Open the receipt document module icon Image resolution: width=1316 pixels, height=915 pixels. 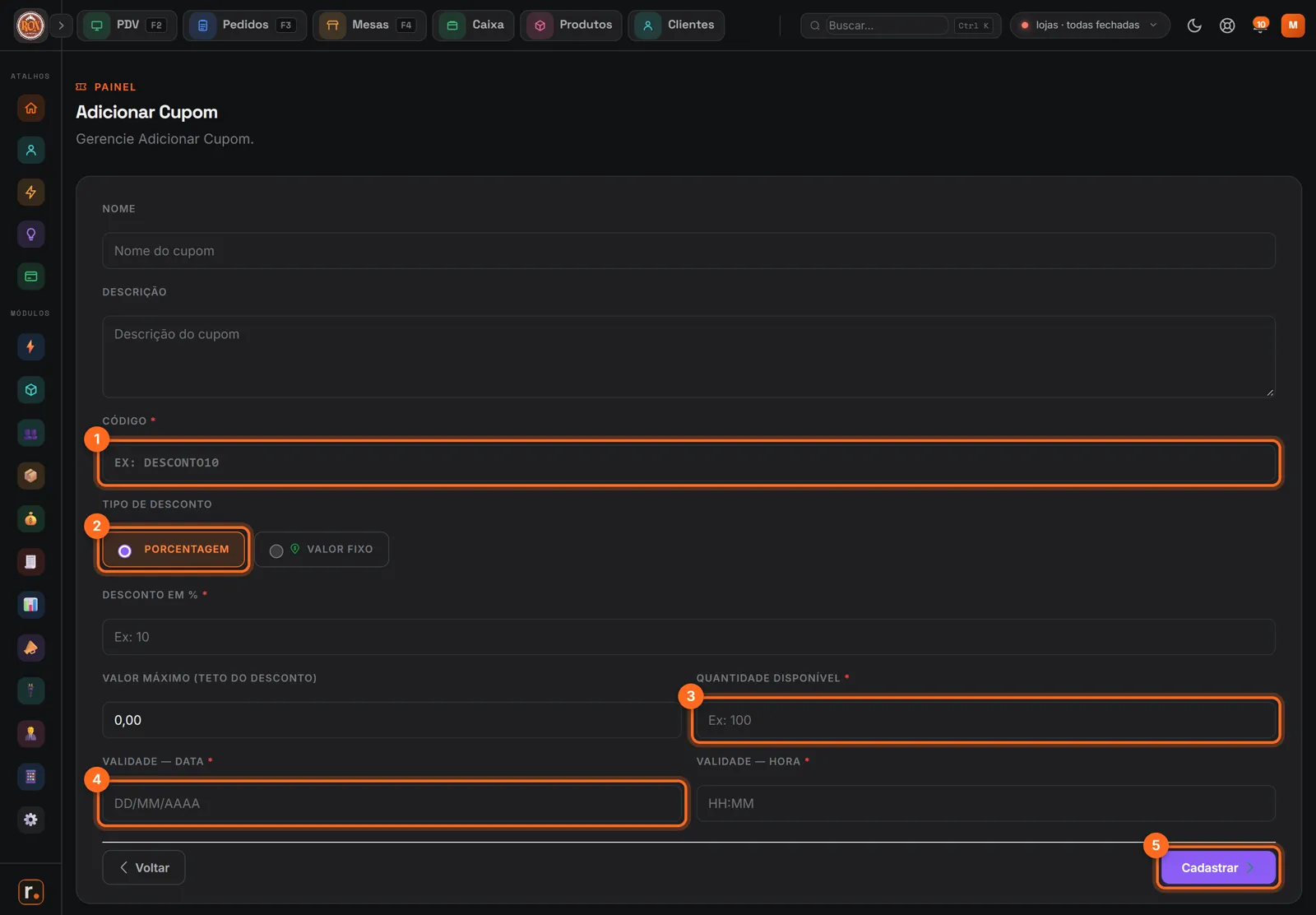point(30,562)
